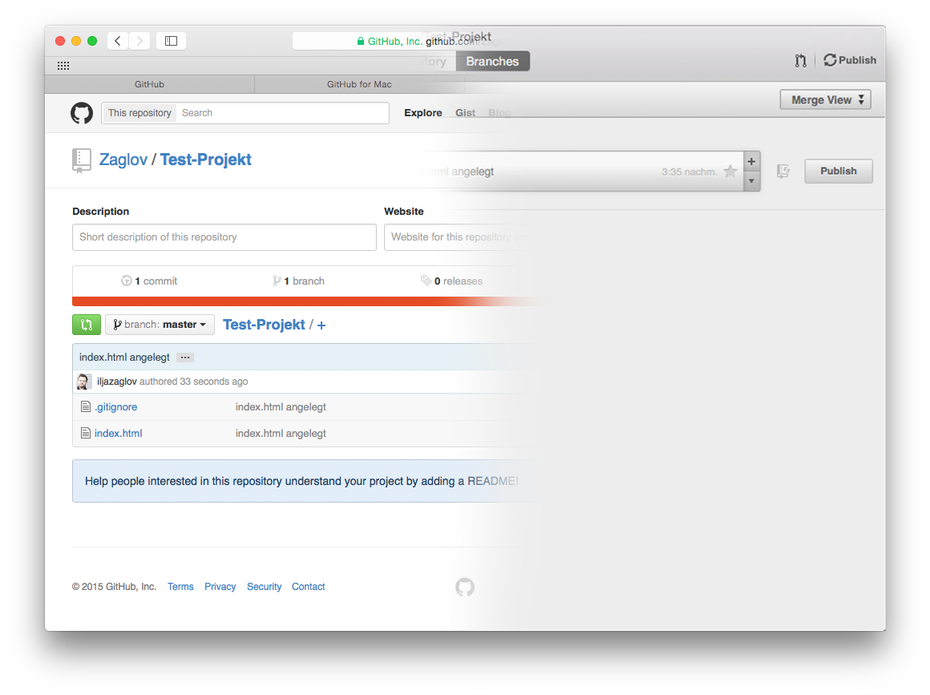Expand commit message ellipsis button

point(185,358)
